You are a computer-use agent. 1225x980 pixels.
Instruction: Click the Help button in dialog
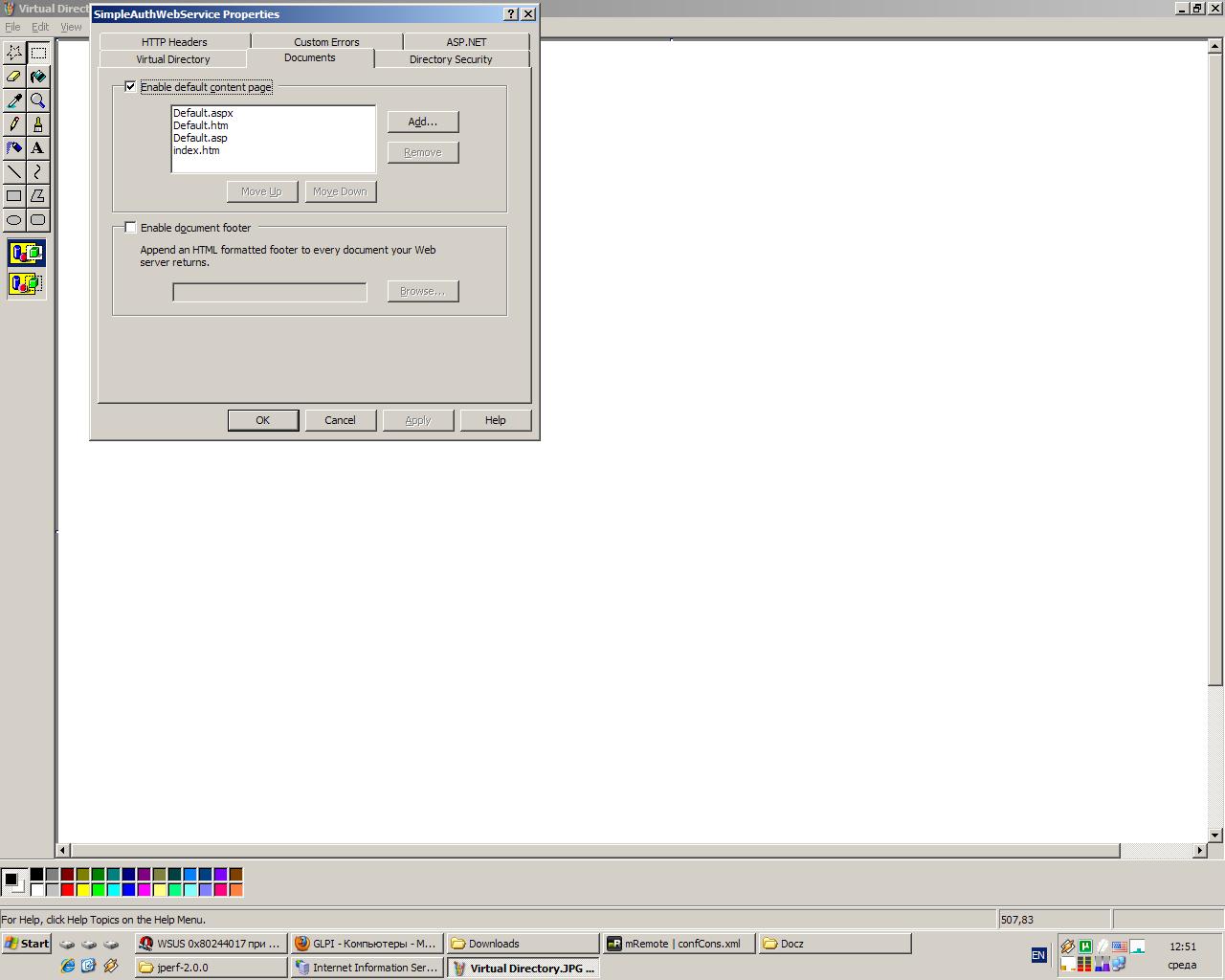[495, 420]
